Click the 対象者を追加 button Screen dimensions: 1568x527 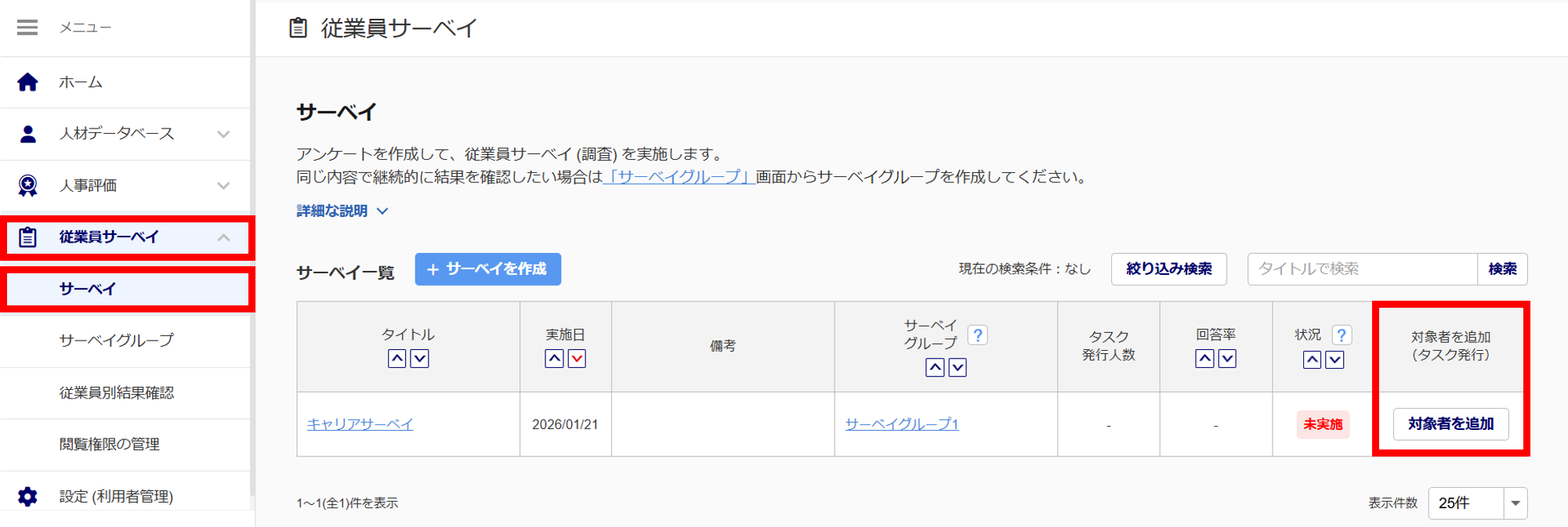coord(1450,424)
